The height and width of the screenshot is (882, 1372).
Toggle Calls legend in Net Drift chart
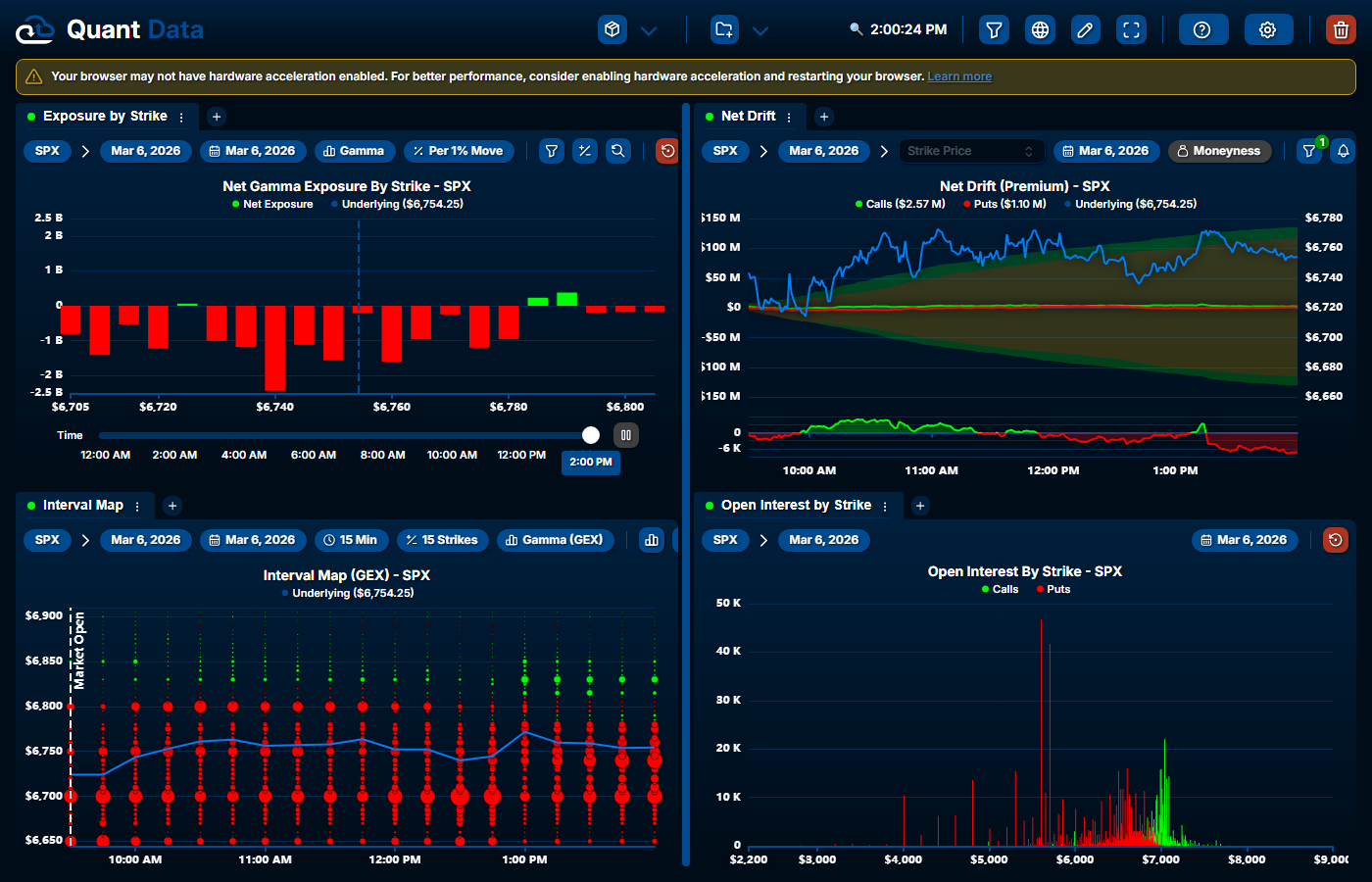900,204
